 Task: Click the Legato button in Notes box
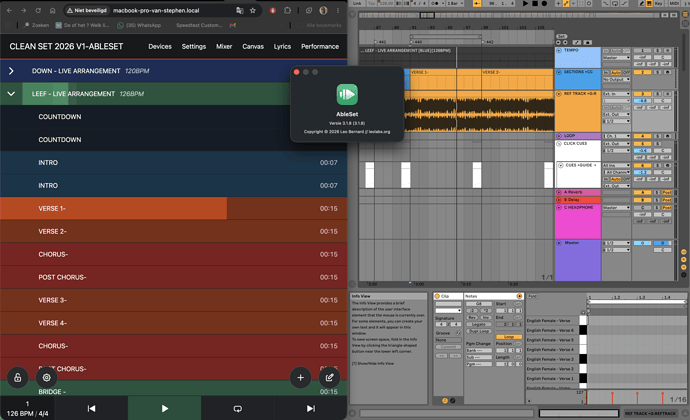[479, 324]
